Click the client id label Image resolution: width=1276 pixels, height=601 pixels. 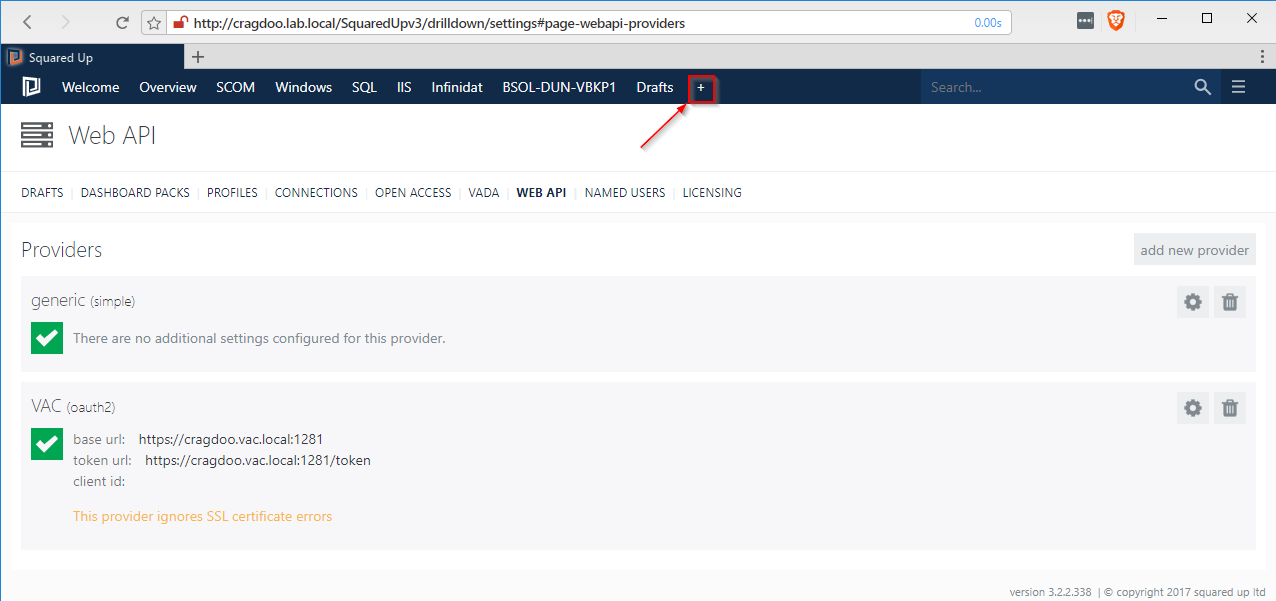click(x=99, y=481)
